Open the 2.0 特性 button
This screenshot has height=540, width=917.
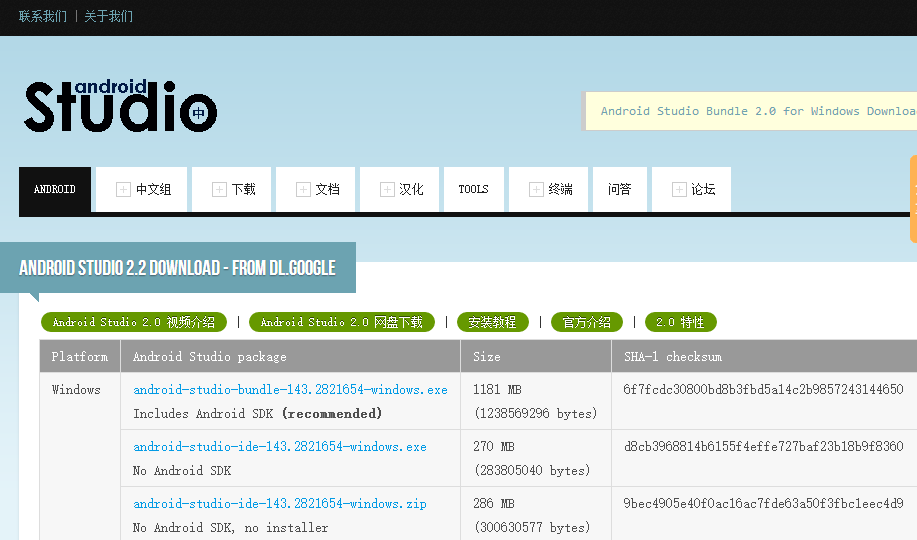click(x=680, y=322)
